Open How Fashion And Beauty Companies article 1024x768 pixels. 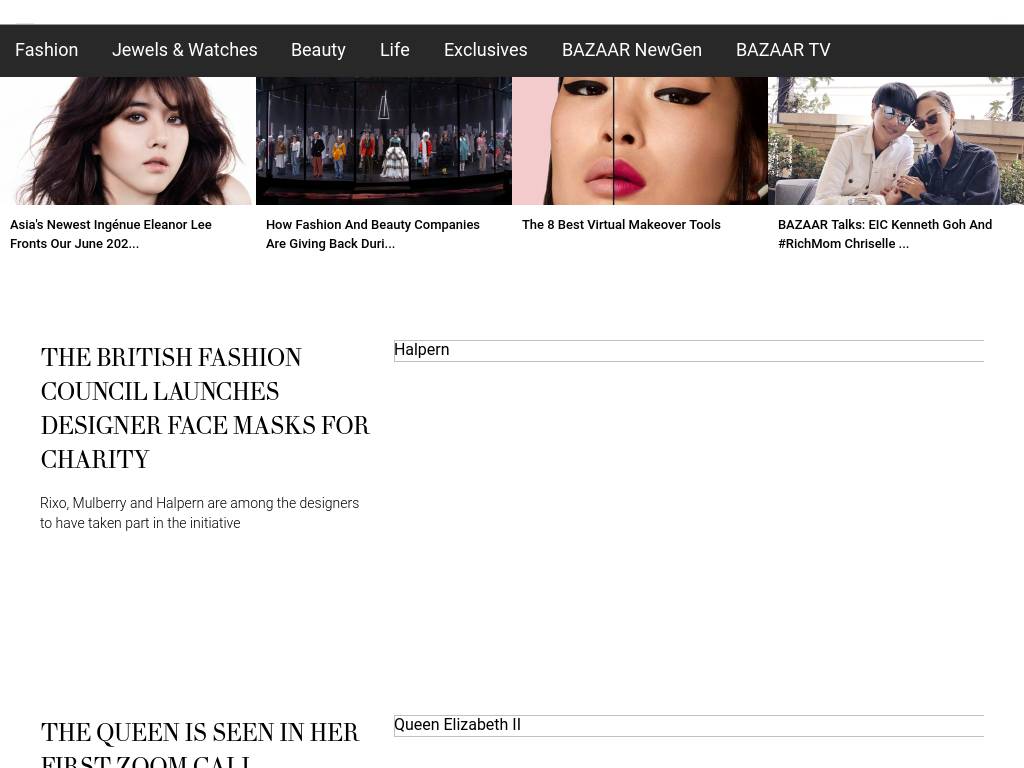pos(372,234)
